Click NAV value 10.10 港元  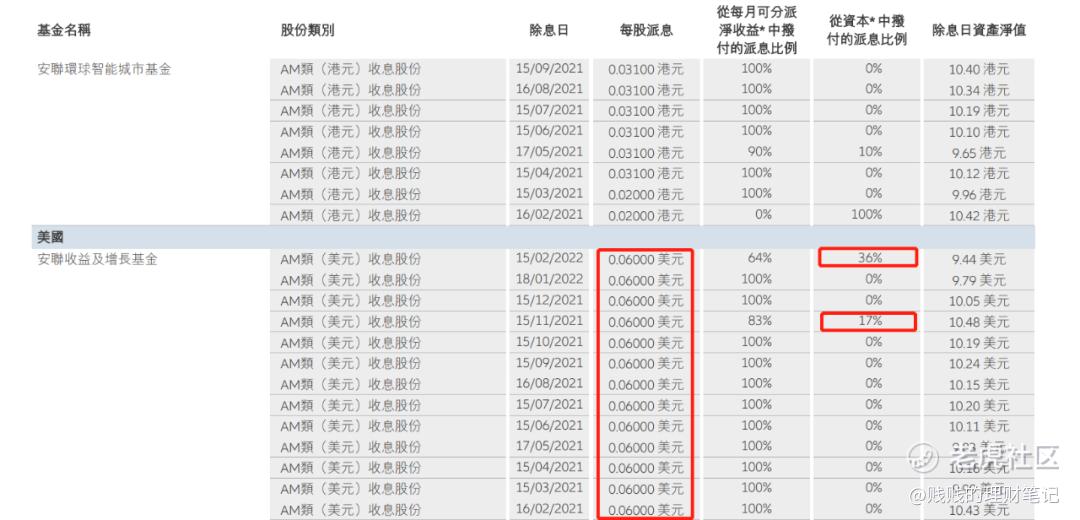979,132
